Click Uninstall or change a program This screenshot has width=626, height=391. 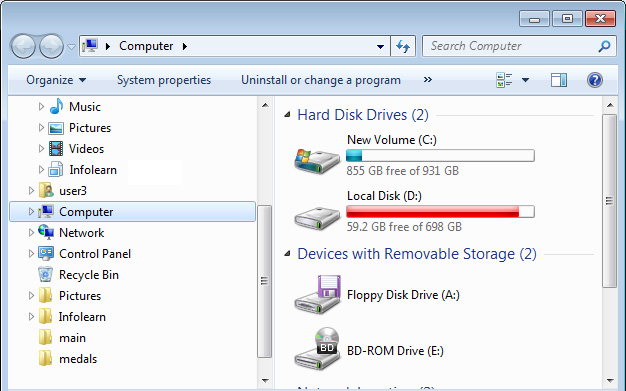tap(321, 80)
